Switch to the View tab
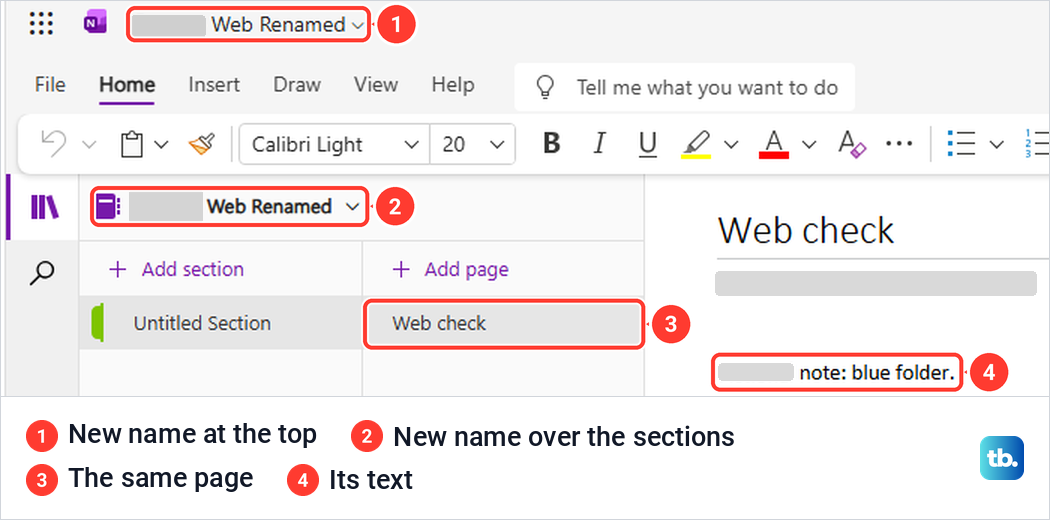1050x520 pixels. click(x=376, y=85)
